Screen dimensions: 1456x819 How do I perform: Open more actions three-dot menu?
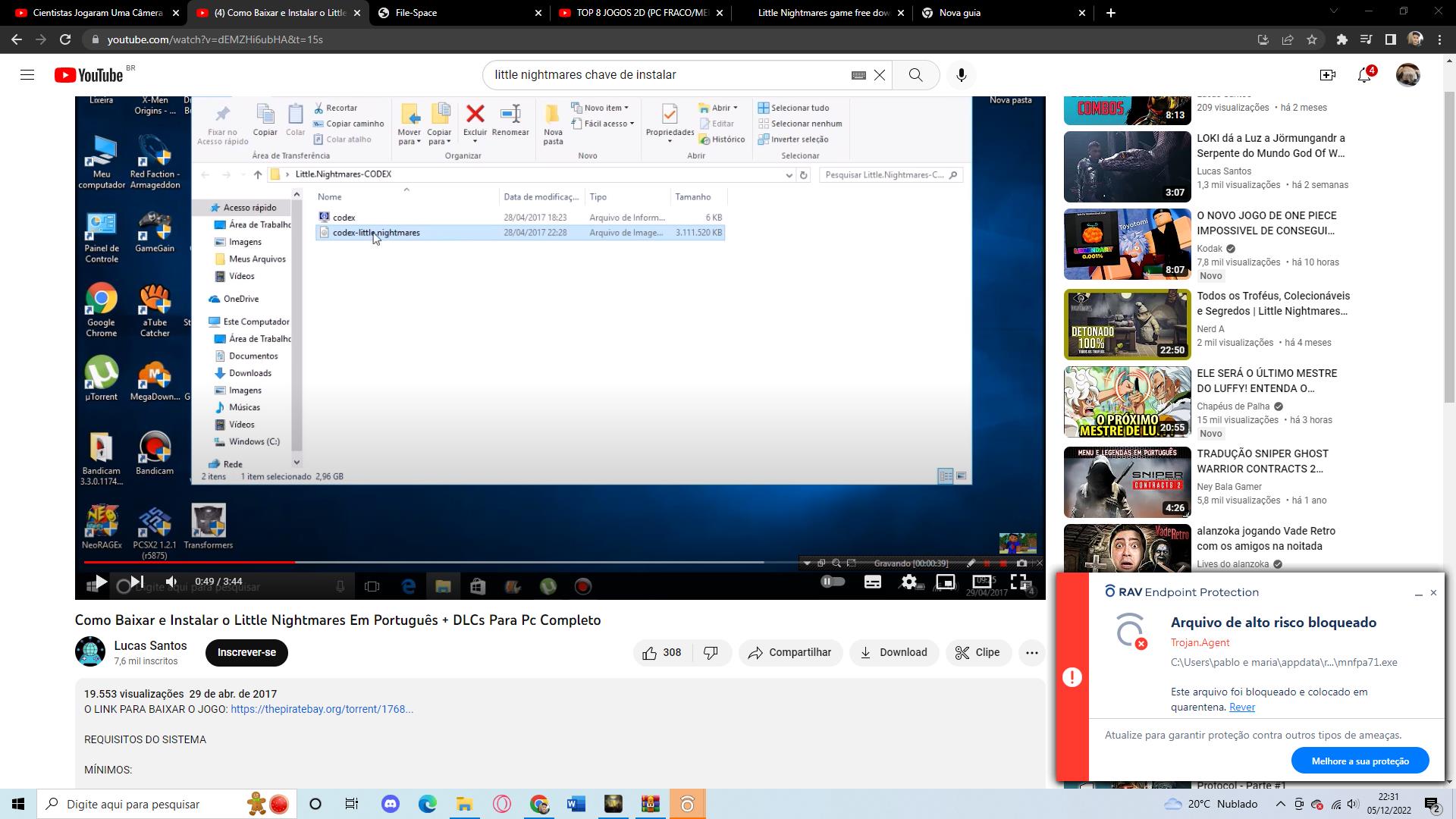point(1031,652)
